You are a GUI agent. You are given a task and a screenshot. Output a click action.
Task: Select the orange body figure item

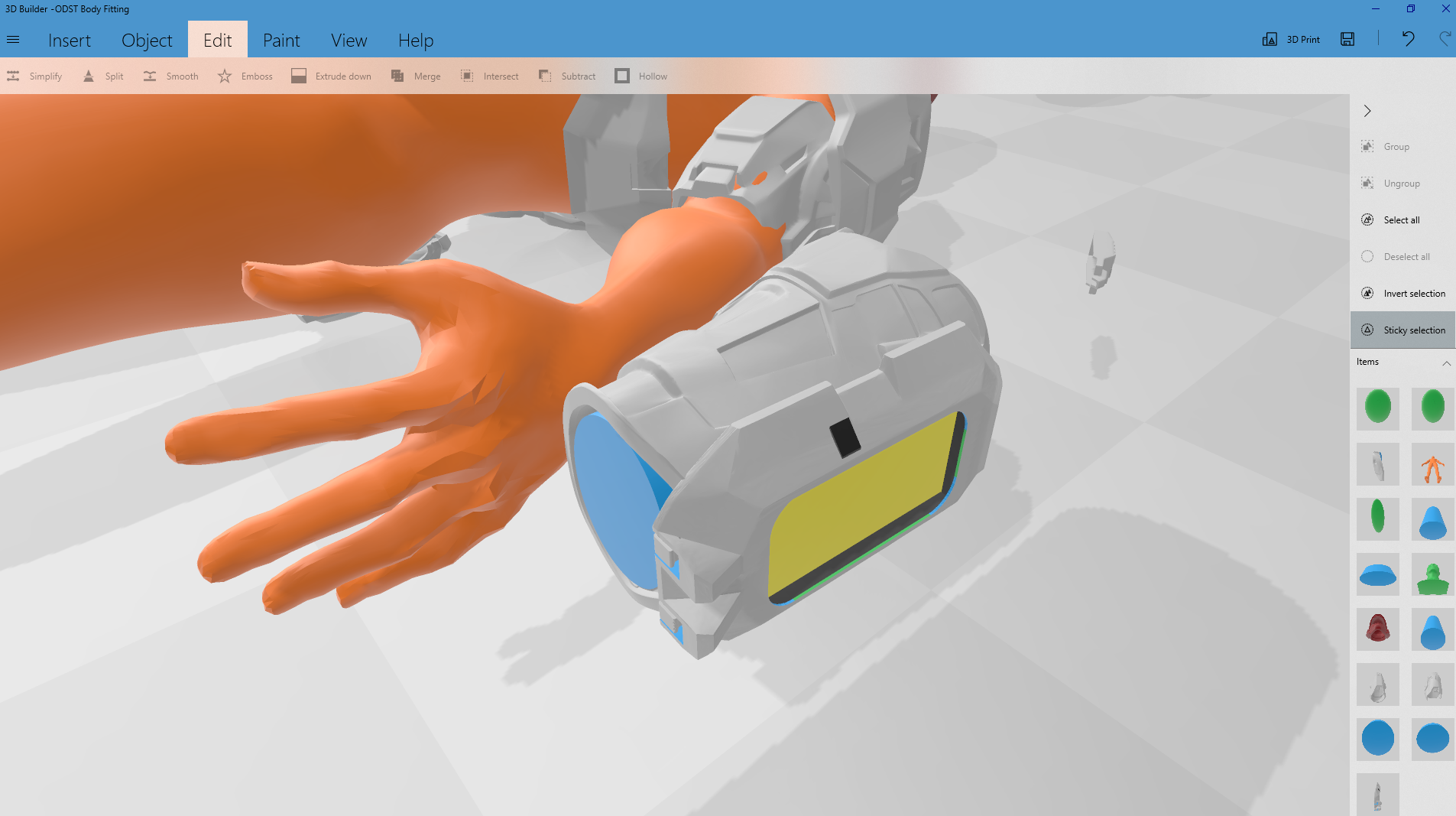pyautogui.click(x=1433, y=463)
